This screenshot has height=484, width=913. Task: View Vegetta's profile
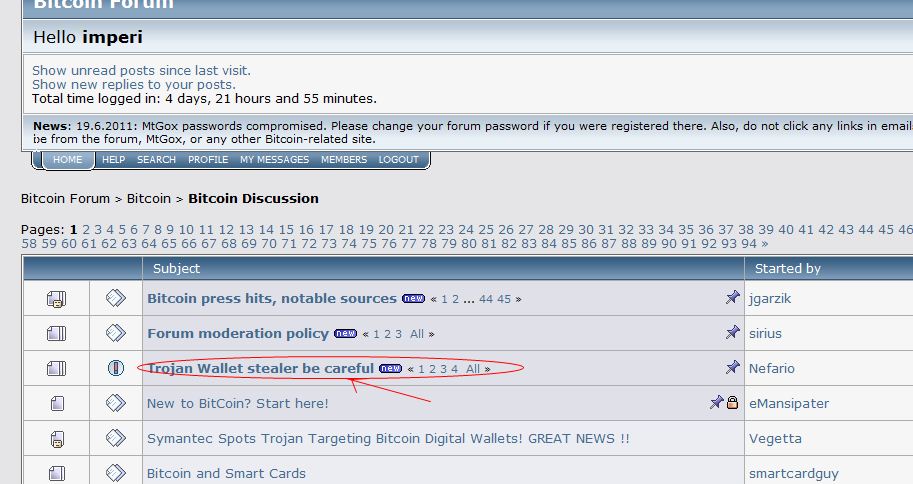pyautogui.click(x=775, y=439)
